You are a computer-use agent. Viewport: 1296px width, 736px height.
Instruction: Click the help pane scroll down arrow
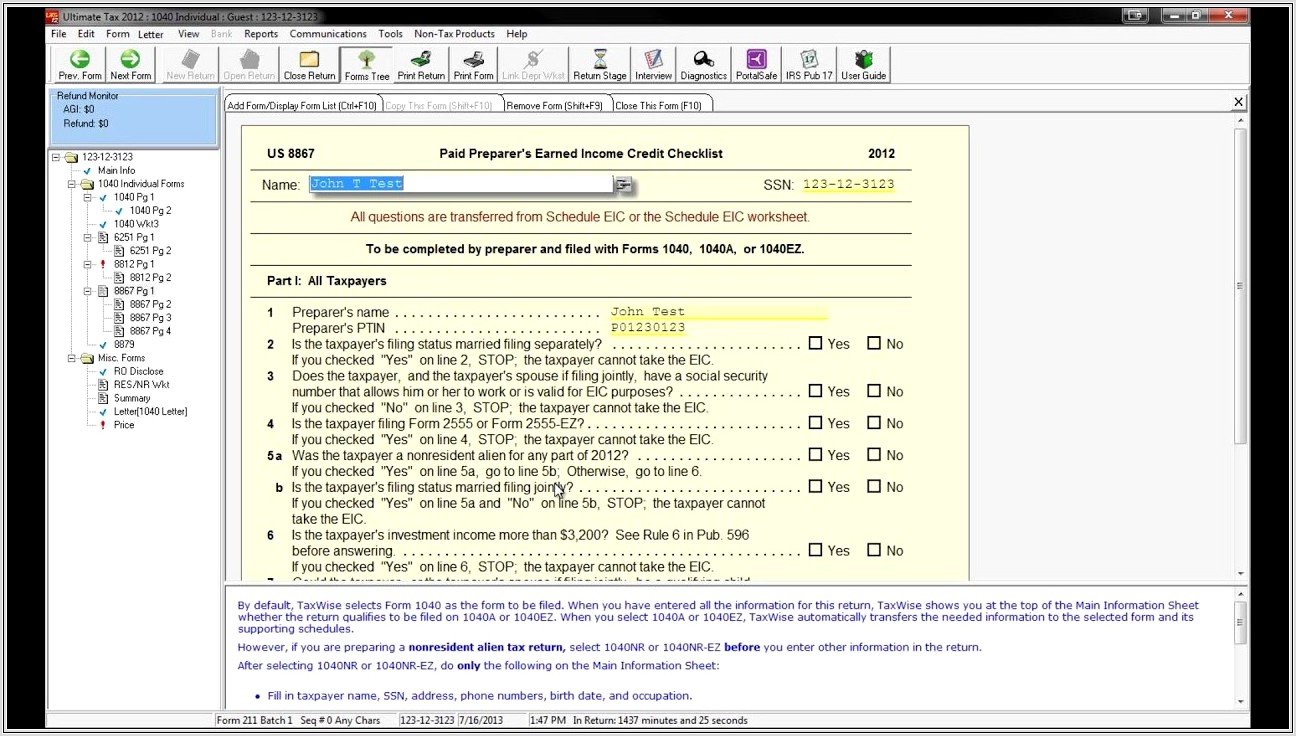pyautogui.click(x=1240, y=701)
